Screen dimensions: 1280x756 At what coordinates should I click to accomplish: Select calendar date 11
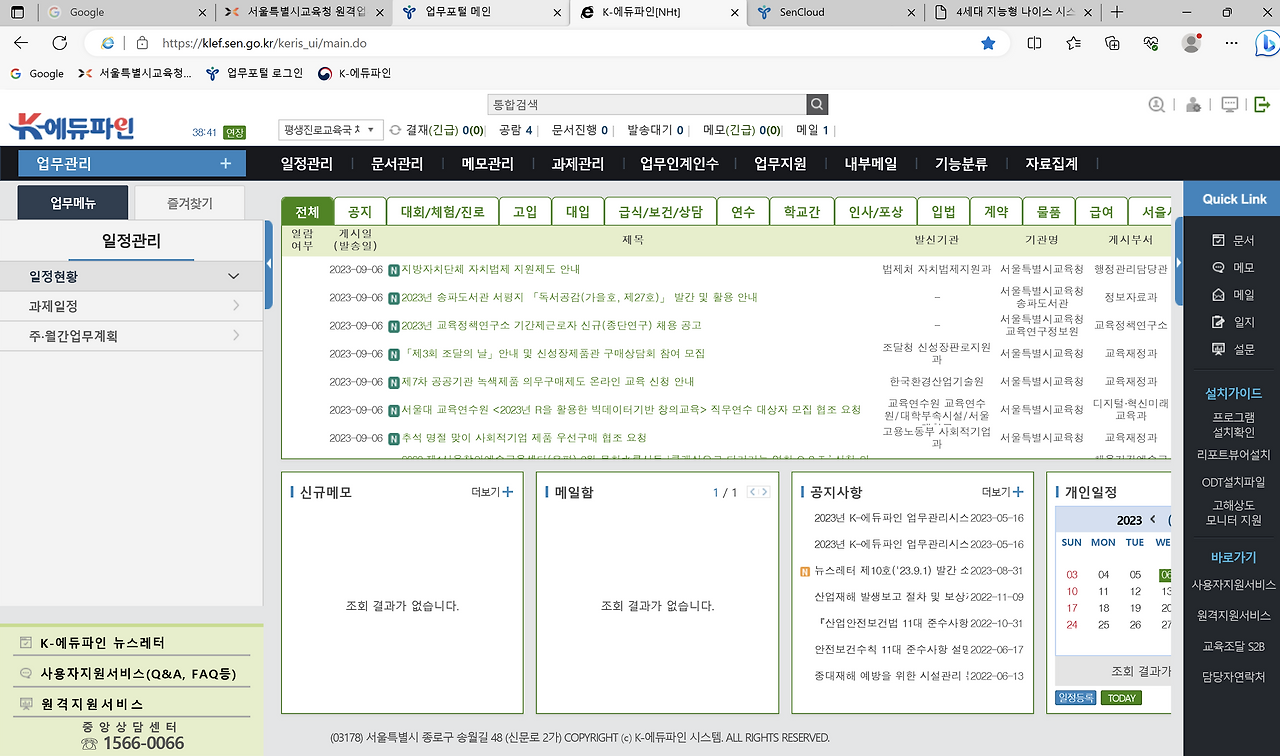1104,591
